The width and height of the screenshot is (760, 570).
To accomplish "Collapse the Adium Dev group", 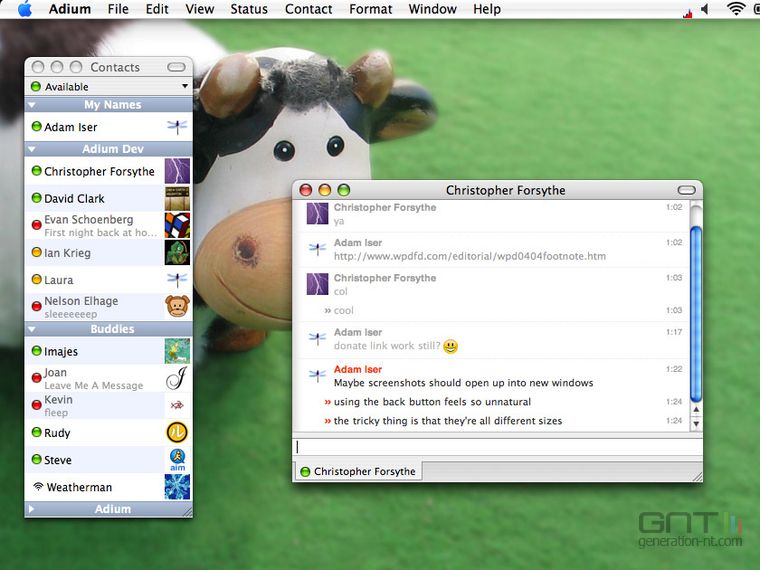I will [x=32, y=149].
